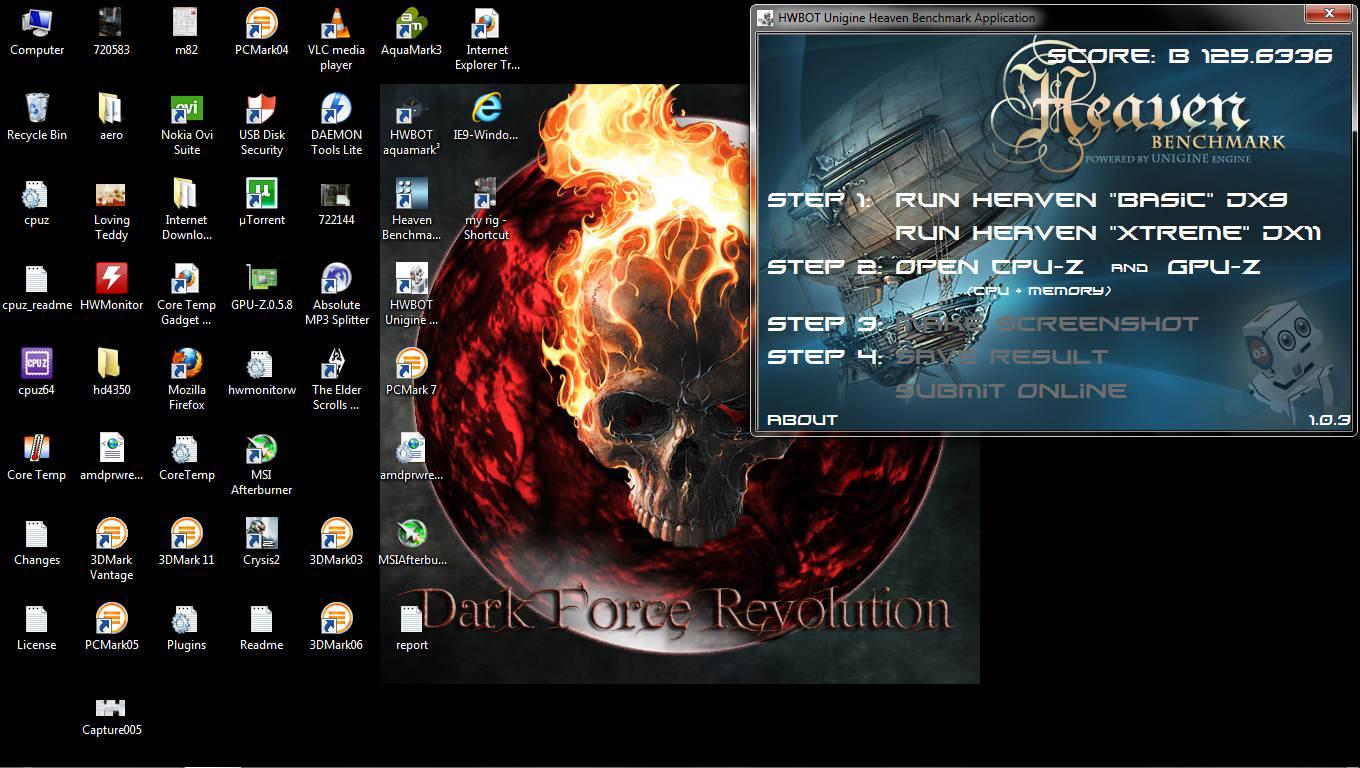Viewport: 1360px width, 768px height.
Task: Open the IE9-Windows installer icon
Action: coord(486,118)
